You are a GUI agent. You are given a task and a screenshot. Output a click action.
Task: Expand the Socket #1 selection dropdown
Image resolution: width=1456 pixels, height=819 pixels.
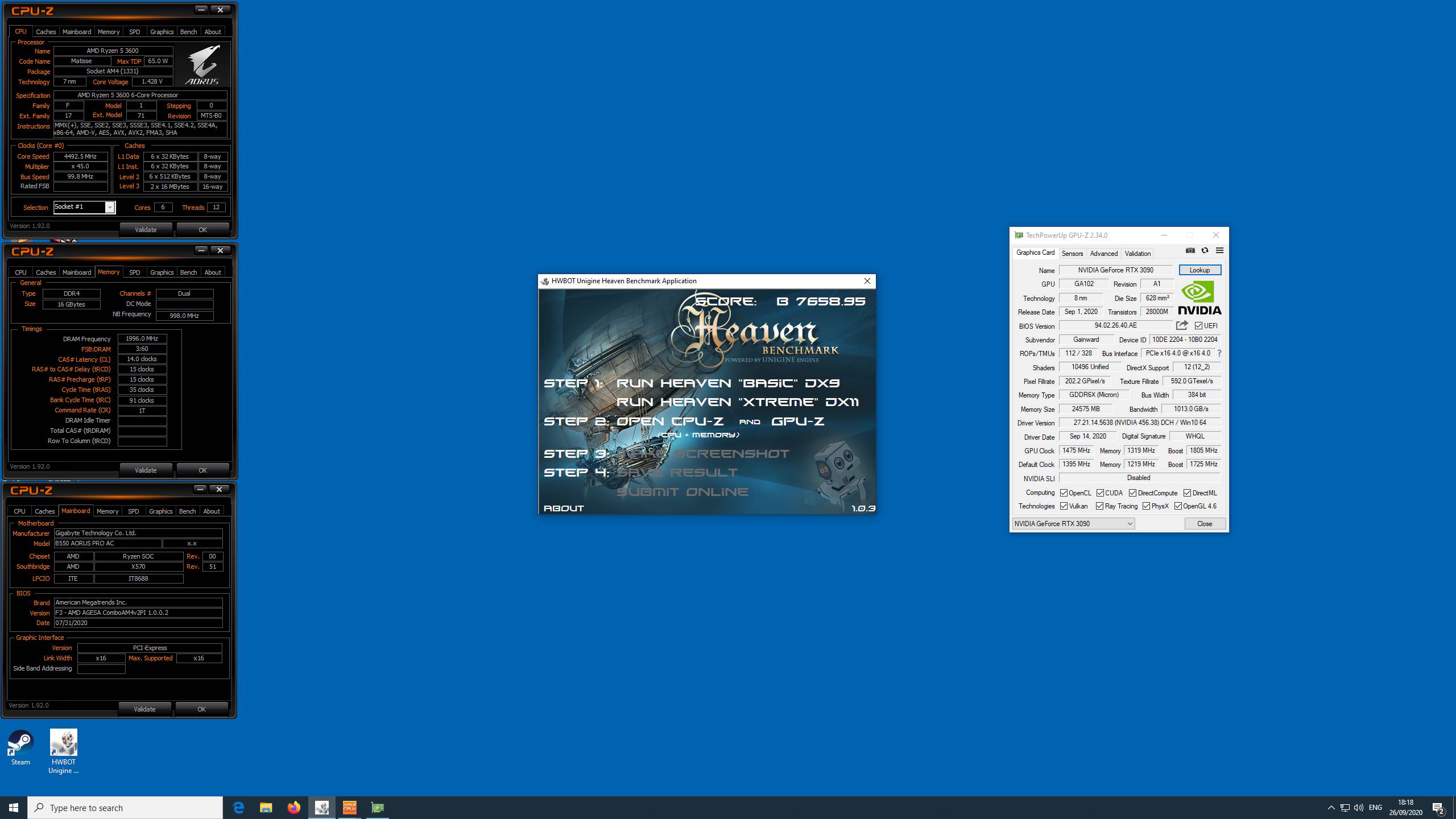coord(110,208)
